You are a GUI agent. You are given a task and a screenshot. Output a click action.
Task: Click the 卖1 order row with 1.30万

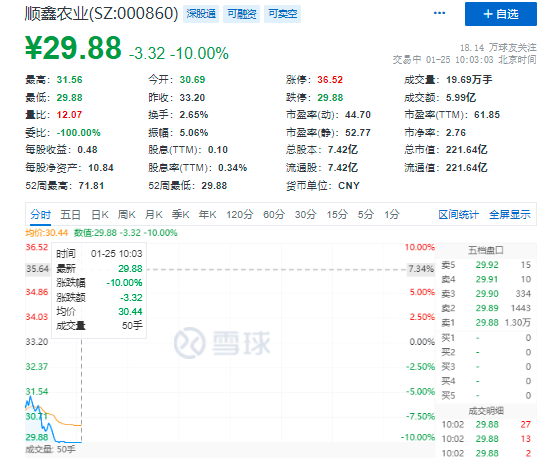click(x=486, y=323)
